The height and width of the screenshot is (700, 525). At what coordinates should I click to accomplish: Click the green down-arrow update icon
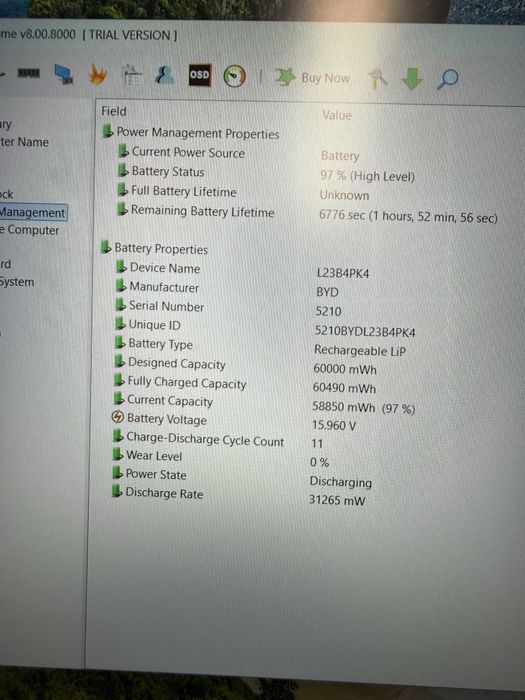click(x=412, y=79)
